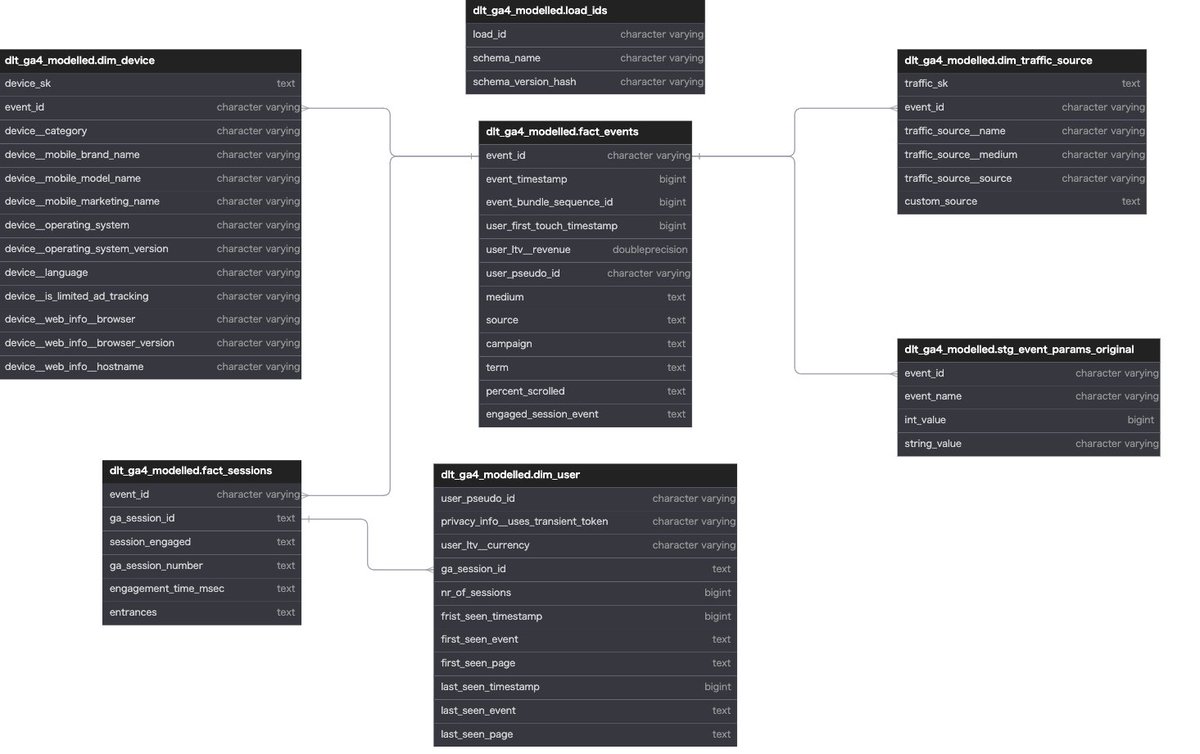Select event_id in the fact_sessions table
This screenshot has width=1200, height=754.
pos(202,494)
